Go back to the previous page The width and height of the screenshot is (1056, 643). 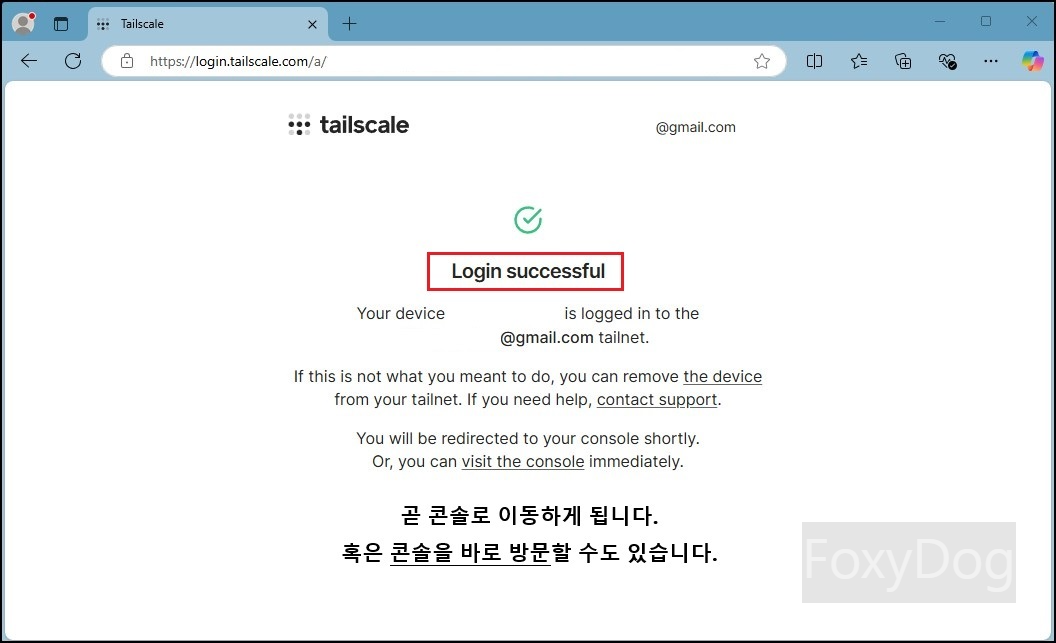[x=29, y=61]
